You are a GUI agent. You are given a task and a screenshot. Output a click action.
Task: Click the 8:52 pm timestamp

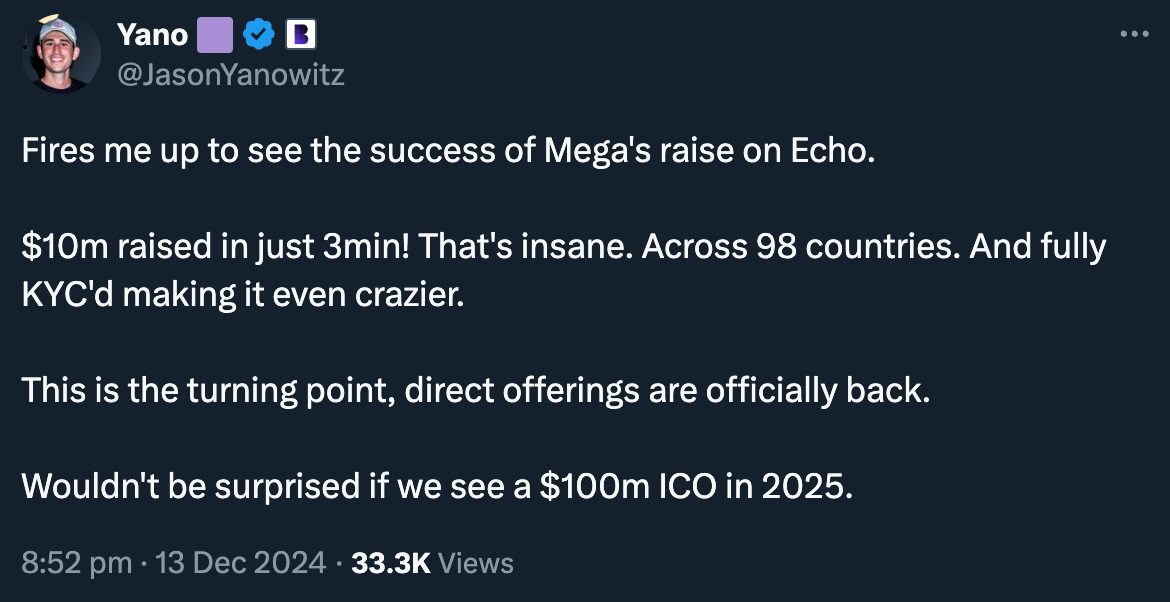(x=77, y=562)
